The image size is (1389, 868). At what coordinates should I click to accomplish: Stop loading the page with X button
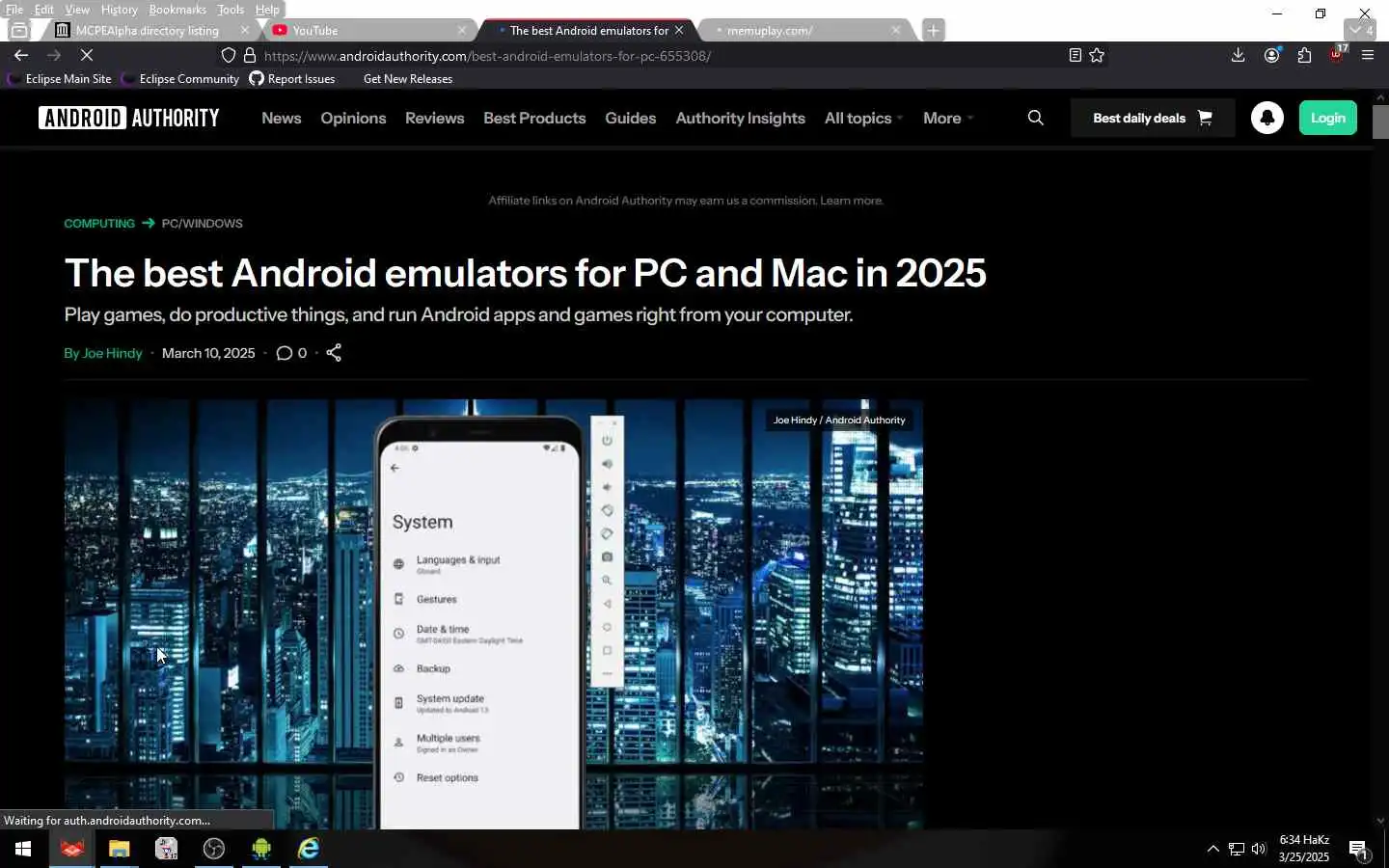coord(86,55)
